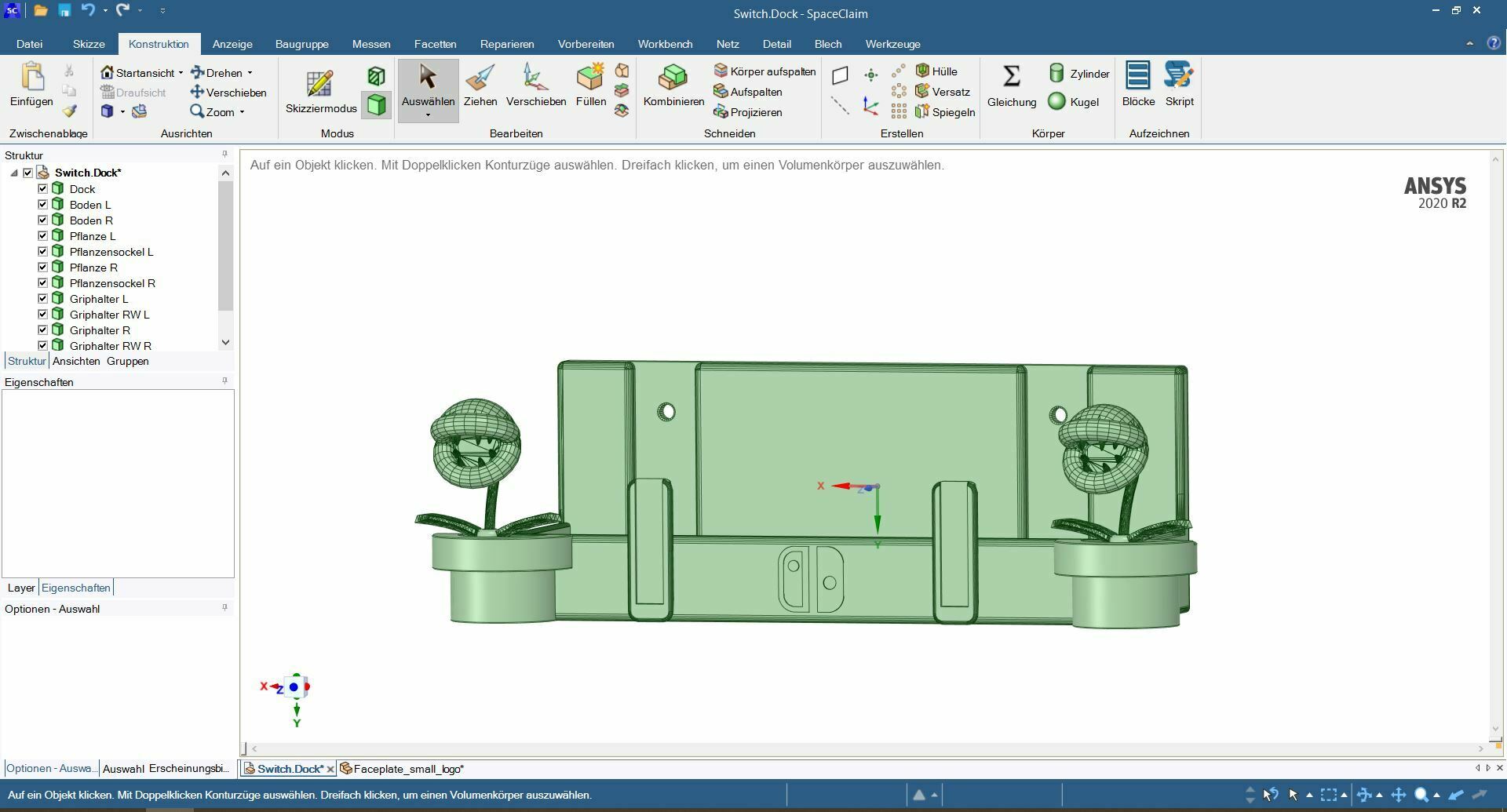The image size is (1507, 812).
Task: Hide the Pflanze L body
Action: tap(43, 236)
